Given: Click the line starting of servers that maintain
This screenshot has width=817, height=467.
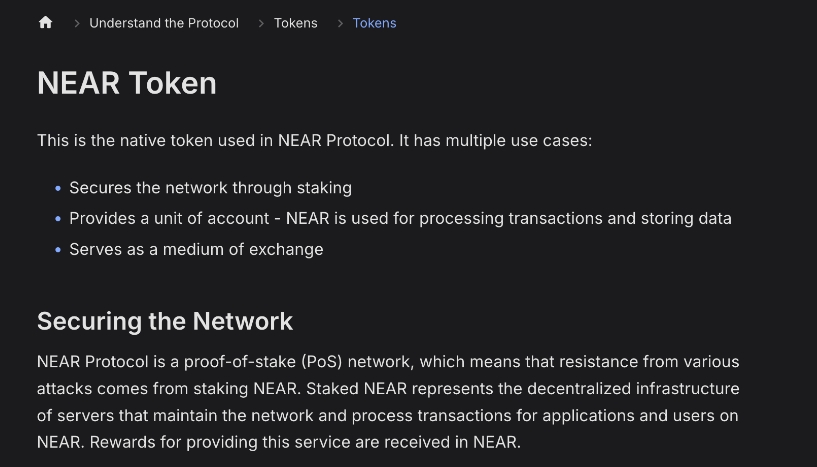Looking at the screenshot, I should click(x=388, y=415).
